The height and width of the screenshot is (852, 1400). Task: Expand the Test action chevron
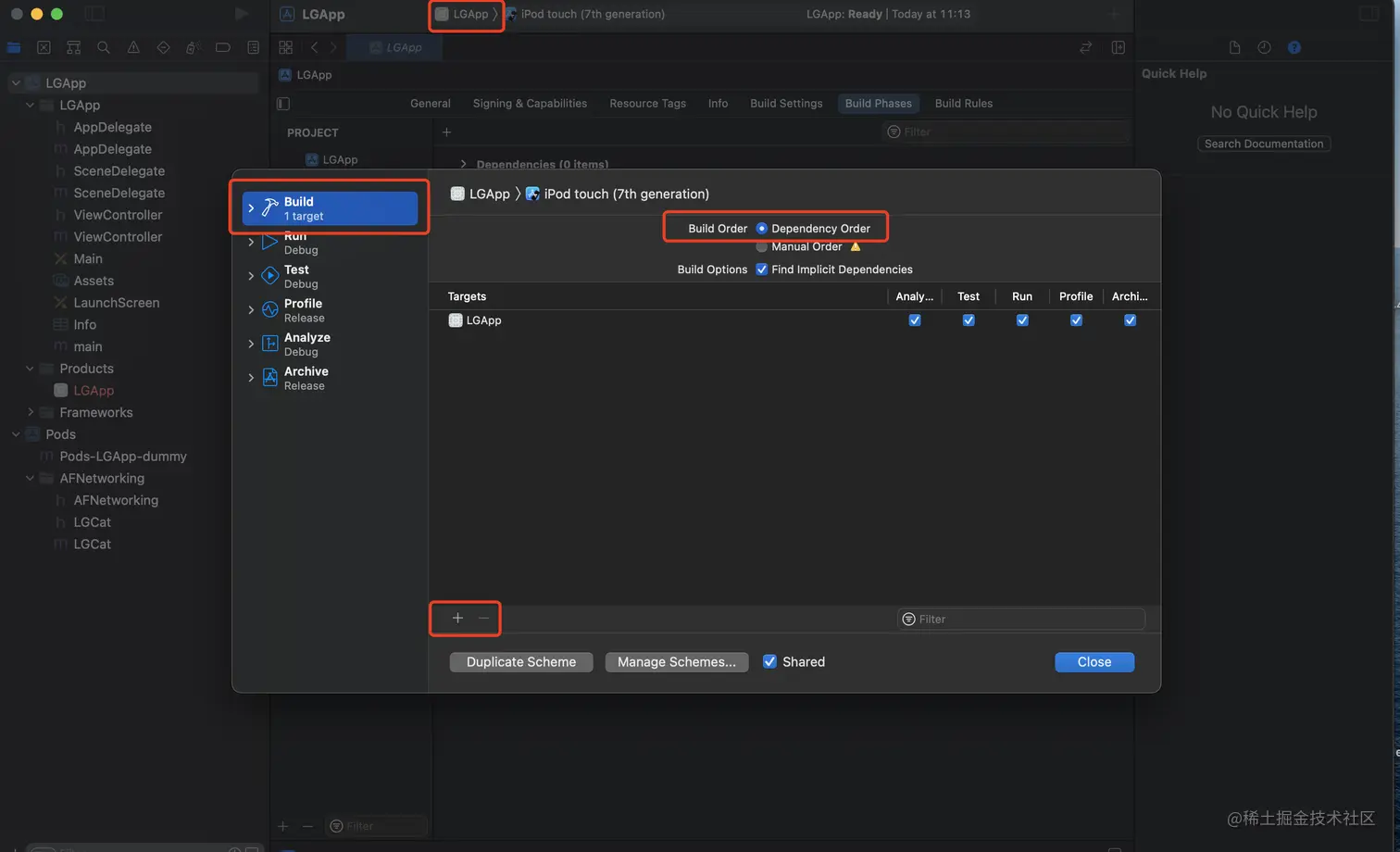pyautogui.click(x=251, y=276)
